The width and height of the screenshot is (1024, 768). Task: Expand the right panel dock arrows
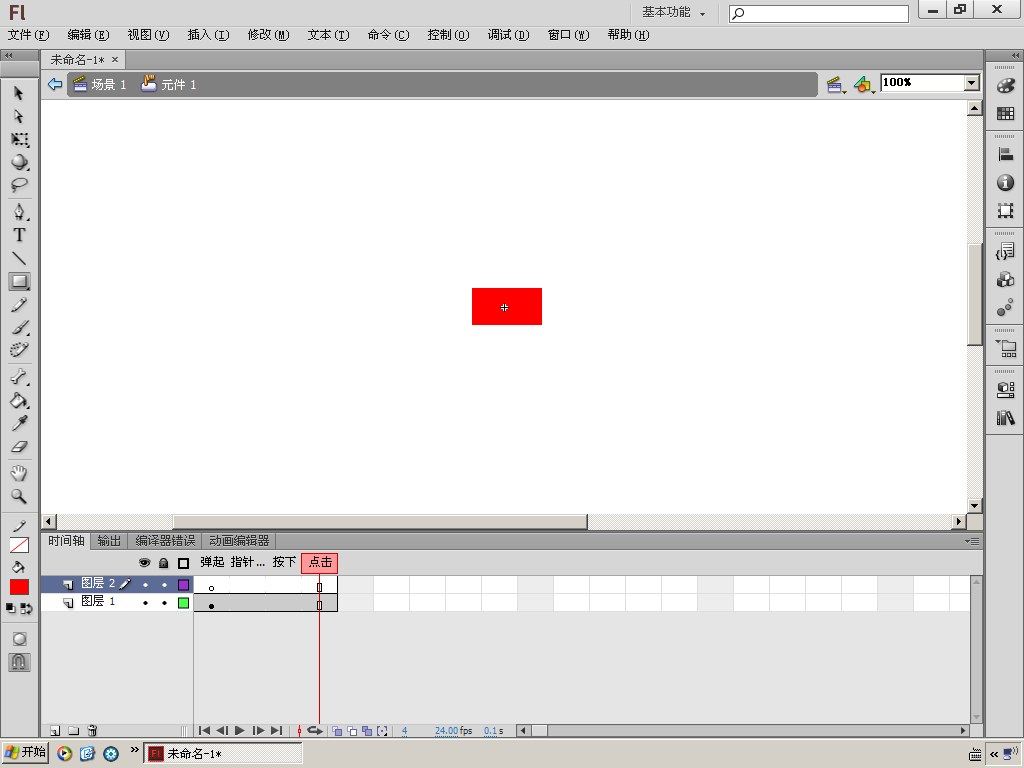(x=1015, y=56)
